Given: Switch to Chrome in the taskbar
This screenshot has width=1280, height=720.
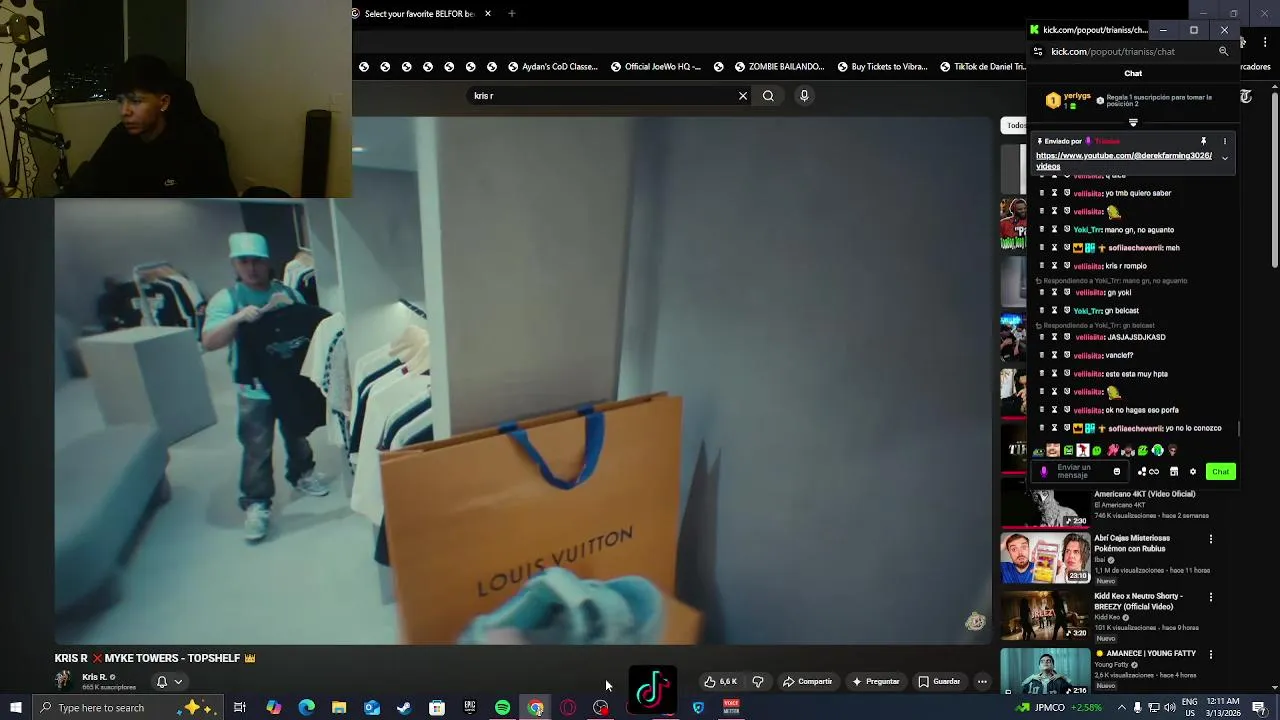Looking at the screenshot, I should pos(536,708).
